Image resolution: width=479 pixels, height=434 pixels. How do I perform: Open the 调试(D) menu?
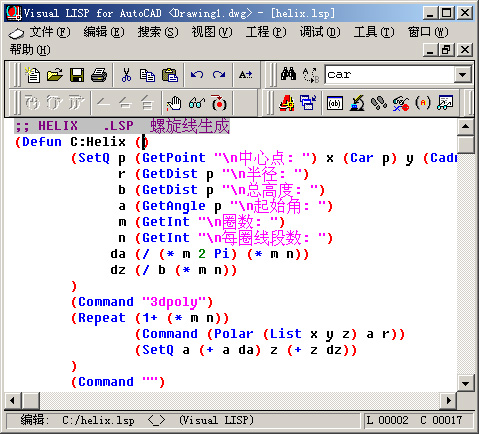click(320, 32)
